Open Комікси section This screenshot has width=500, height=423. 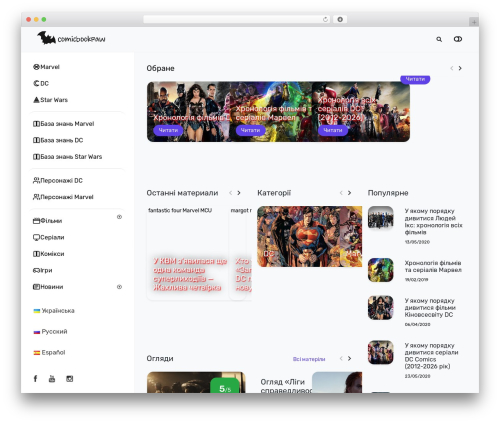click(52, 254)
